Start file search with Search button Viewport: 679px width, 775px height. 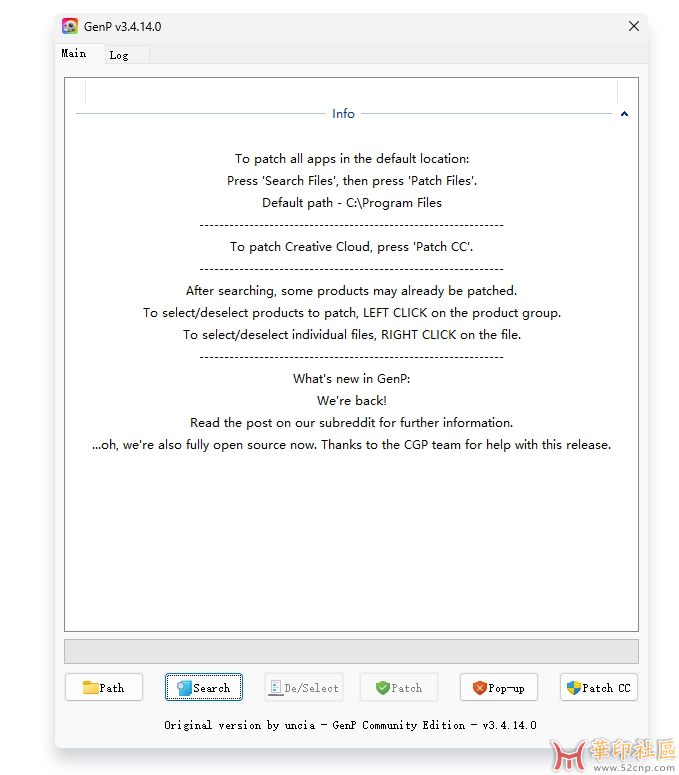(x=204, y=687)
